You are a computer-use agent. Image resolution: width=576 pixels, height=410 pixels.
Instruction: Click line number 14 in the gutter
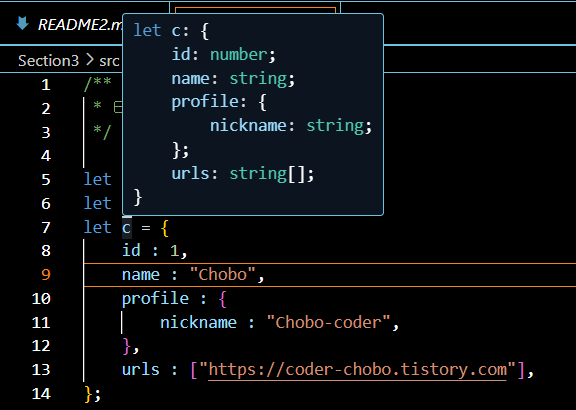click(x=41, y=393)
